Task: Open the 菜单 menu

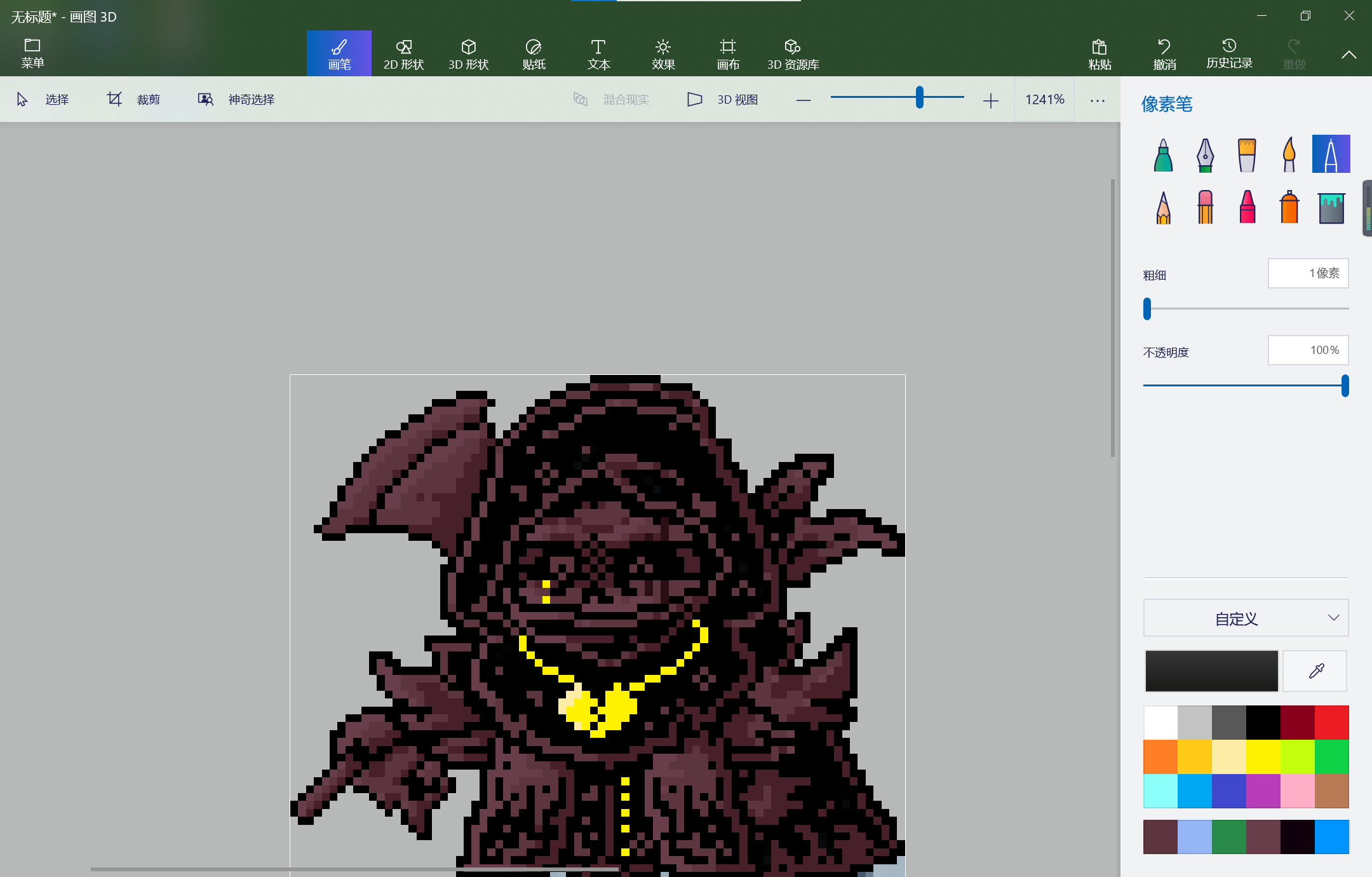Action: tap(32, 53)
